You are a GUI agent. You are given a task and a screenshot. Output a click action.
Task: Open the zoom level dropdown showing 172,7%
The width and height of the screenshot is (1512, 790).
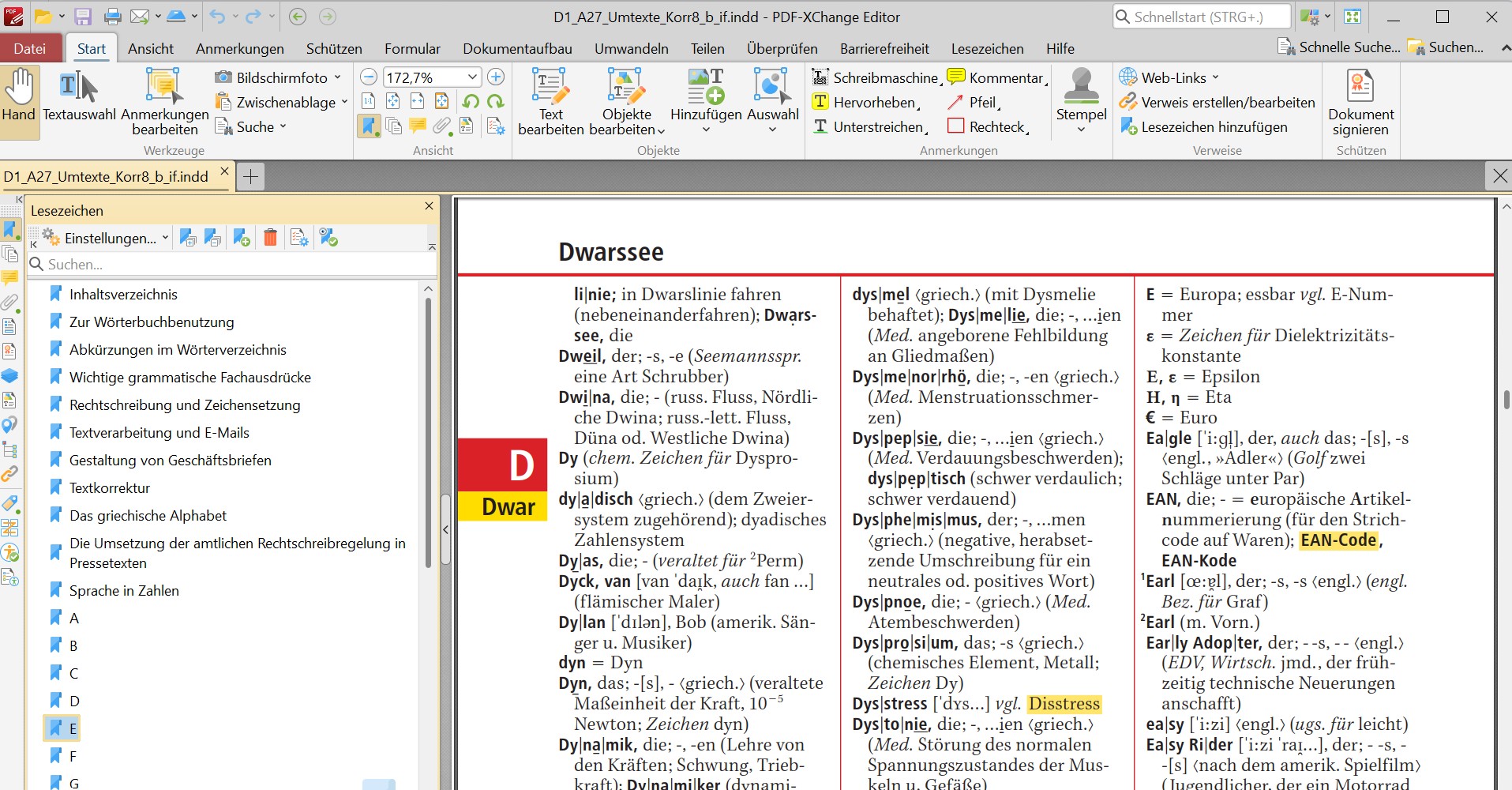pyautogui.click(x=472, y=77)
